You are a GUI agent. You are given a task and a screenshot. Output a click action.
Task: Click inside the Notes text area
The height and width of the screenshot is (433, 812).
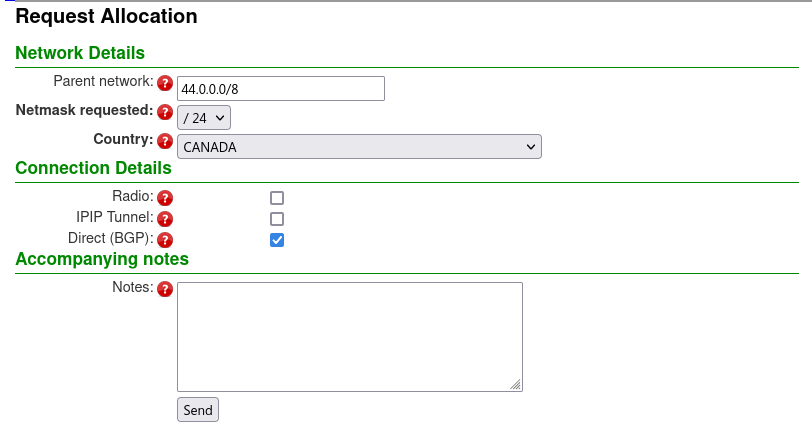coord(350,337)
